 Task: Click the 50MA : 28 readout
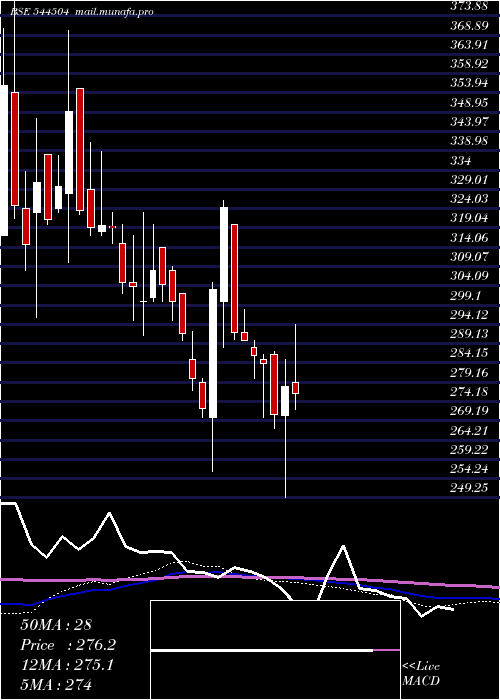(56, 625)
